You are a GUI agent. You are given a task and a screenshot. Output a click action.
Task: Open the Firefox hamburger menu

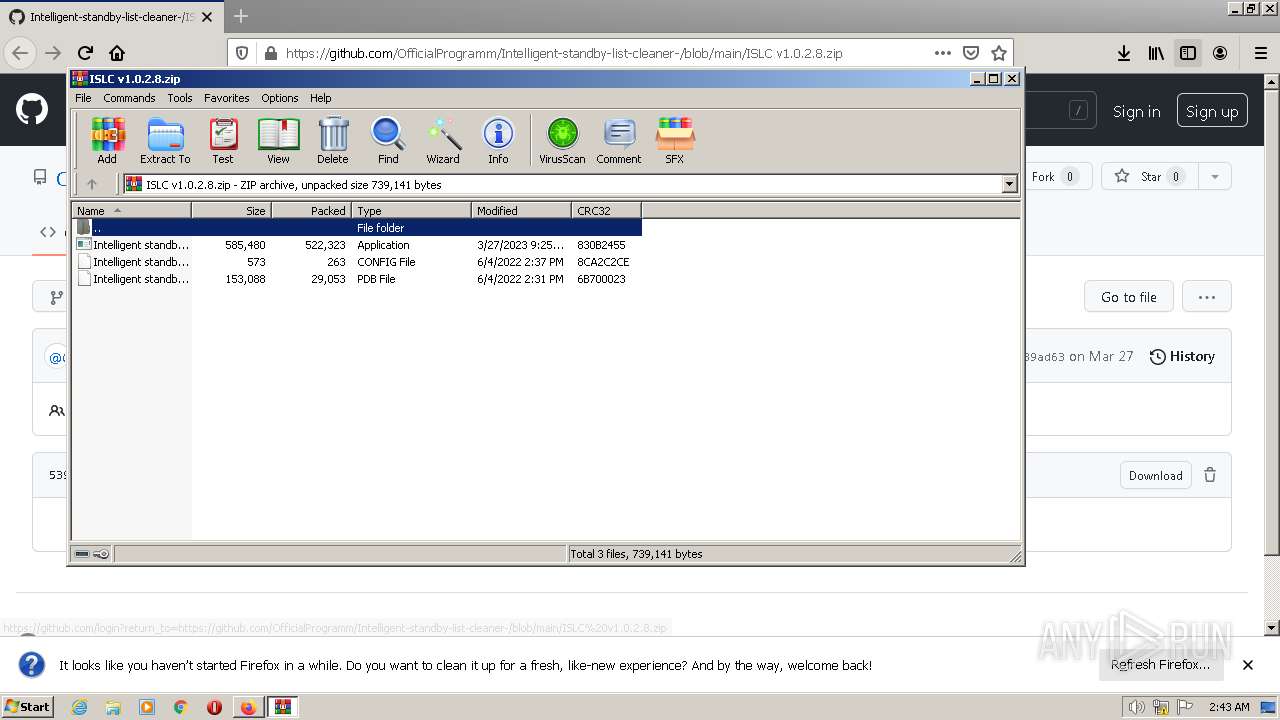click(x=1261, y=53)
